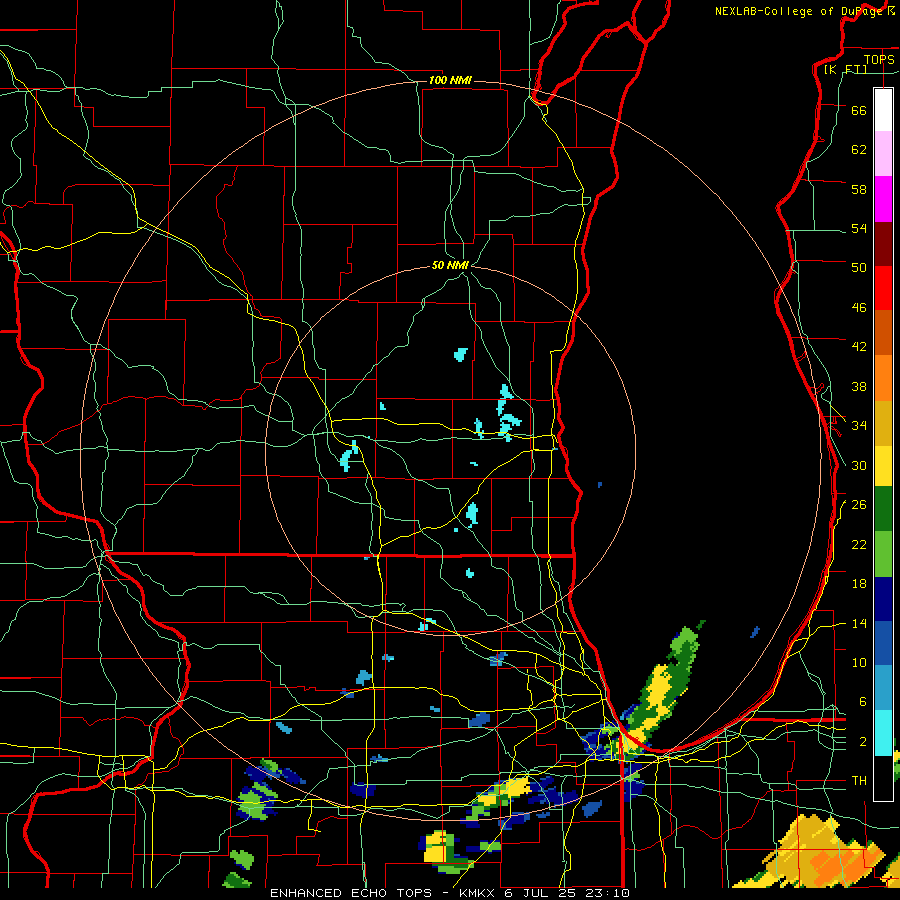Click the 14 legend value

[859, 624]
